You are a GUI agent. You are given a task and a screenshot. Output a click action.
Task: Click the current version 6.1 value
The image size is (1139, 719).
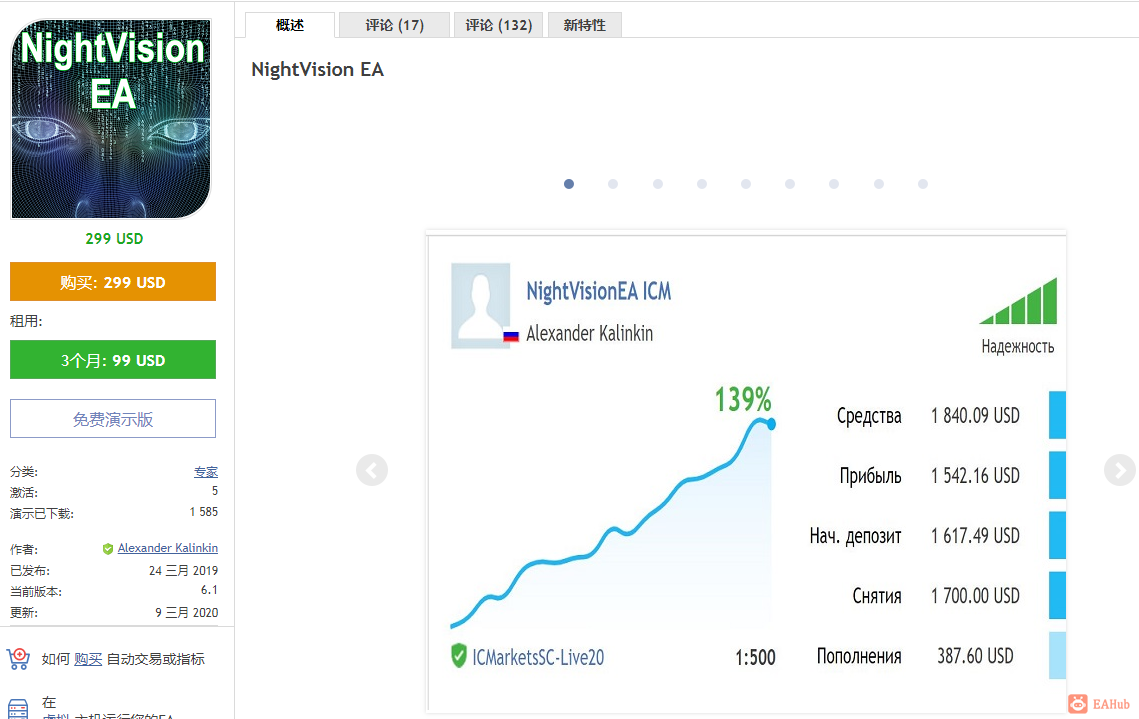[x=209, y=590]
